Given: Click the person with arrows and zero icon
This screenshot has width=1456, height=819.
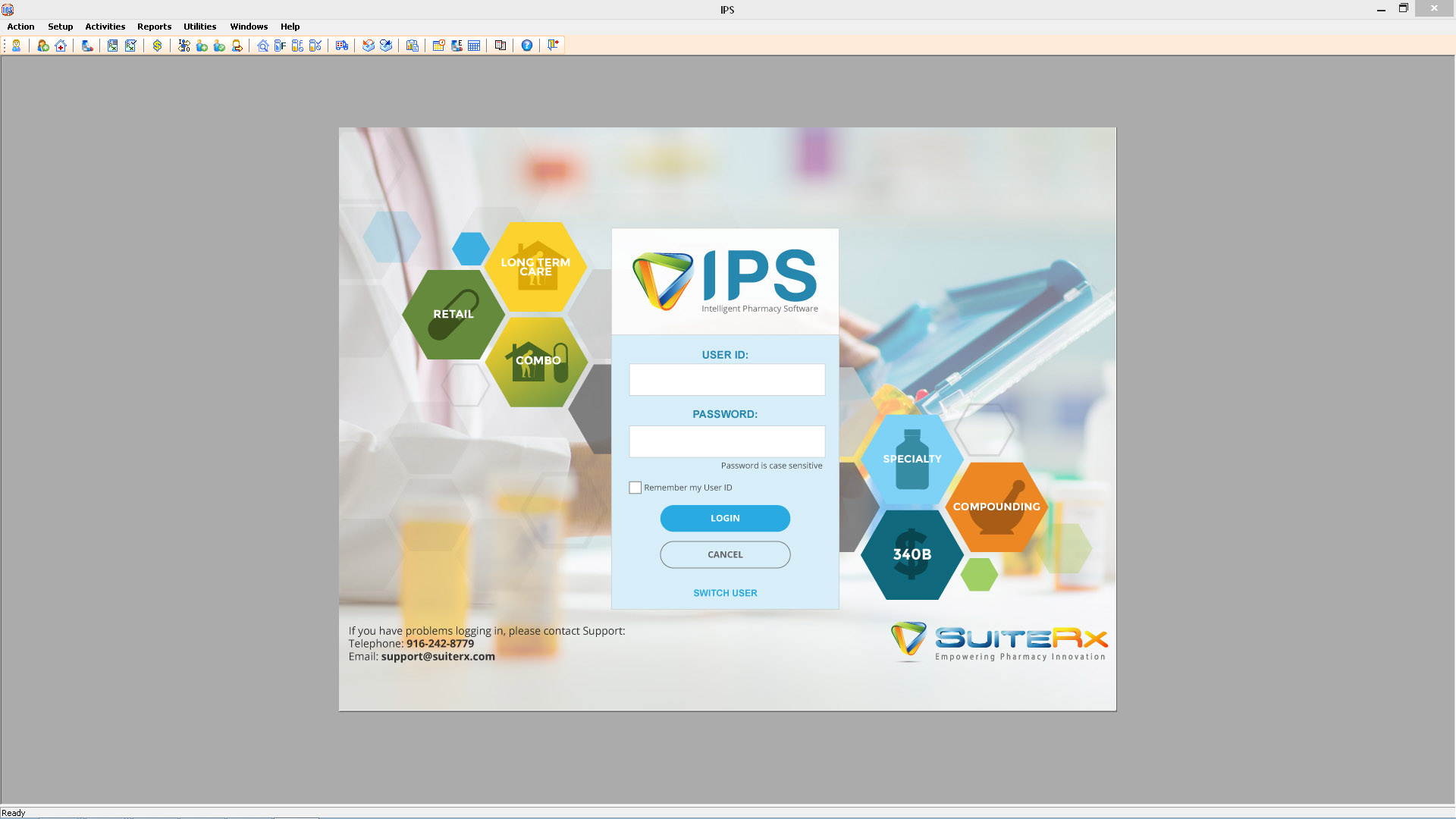Looking at the screenshot, I should [184, 45].
